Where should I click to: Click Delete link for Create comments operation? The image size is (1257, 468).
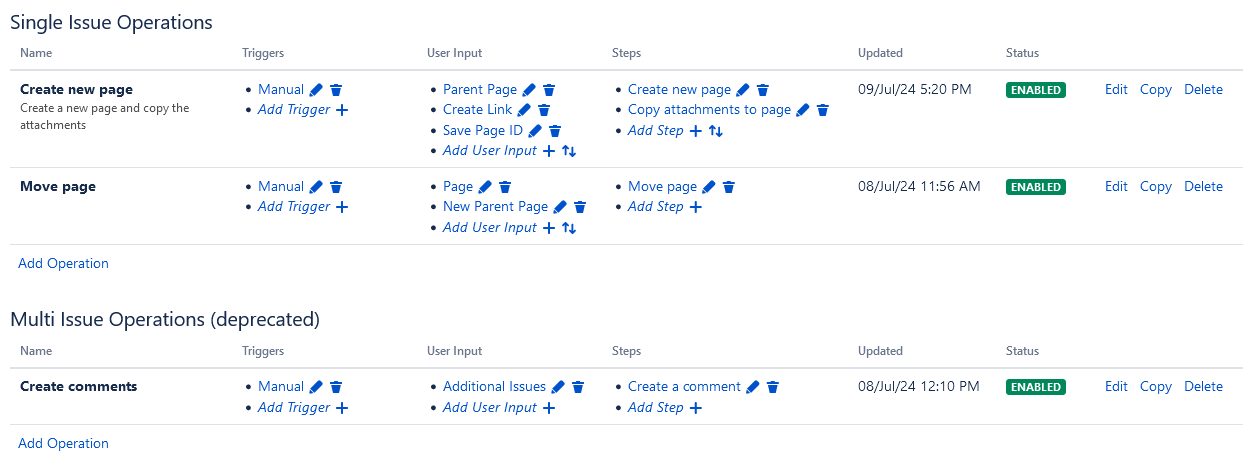(1204, 386)
